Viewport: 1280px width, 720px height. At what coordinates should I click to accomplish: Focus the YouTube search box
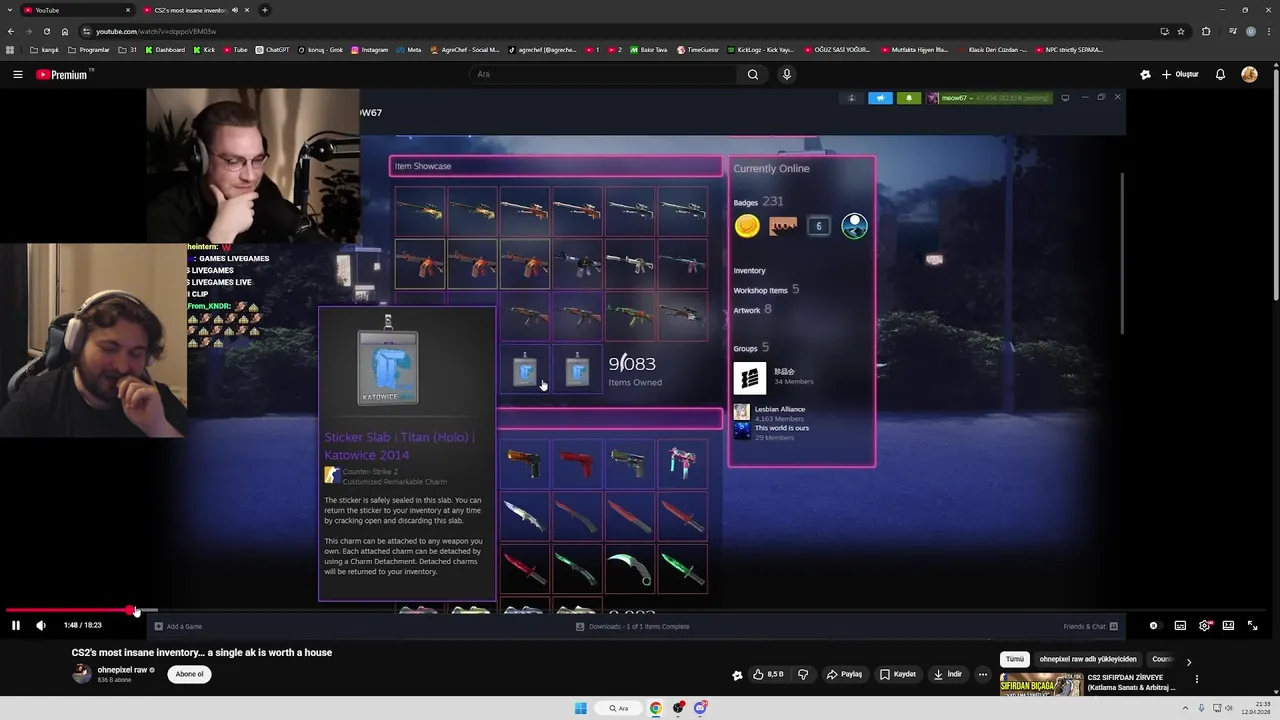click(x=605, y=74)
